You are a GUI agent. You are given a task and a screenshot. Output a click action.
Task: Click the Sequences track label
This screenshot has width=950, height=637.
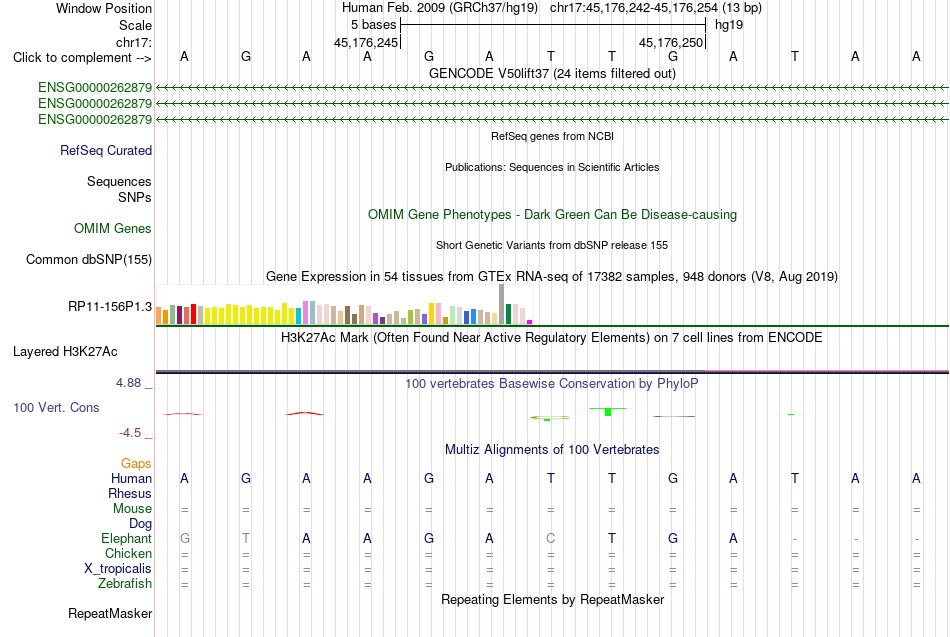click(x=119, y=181)
